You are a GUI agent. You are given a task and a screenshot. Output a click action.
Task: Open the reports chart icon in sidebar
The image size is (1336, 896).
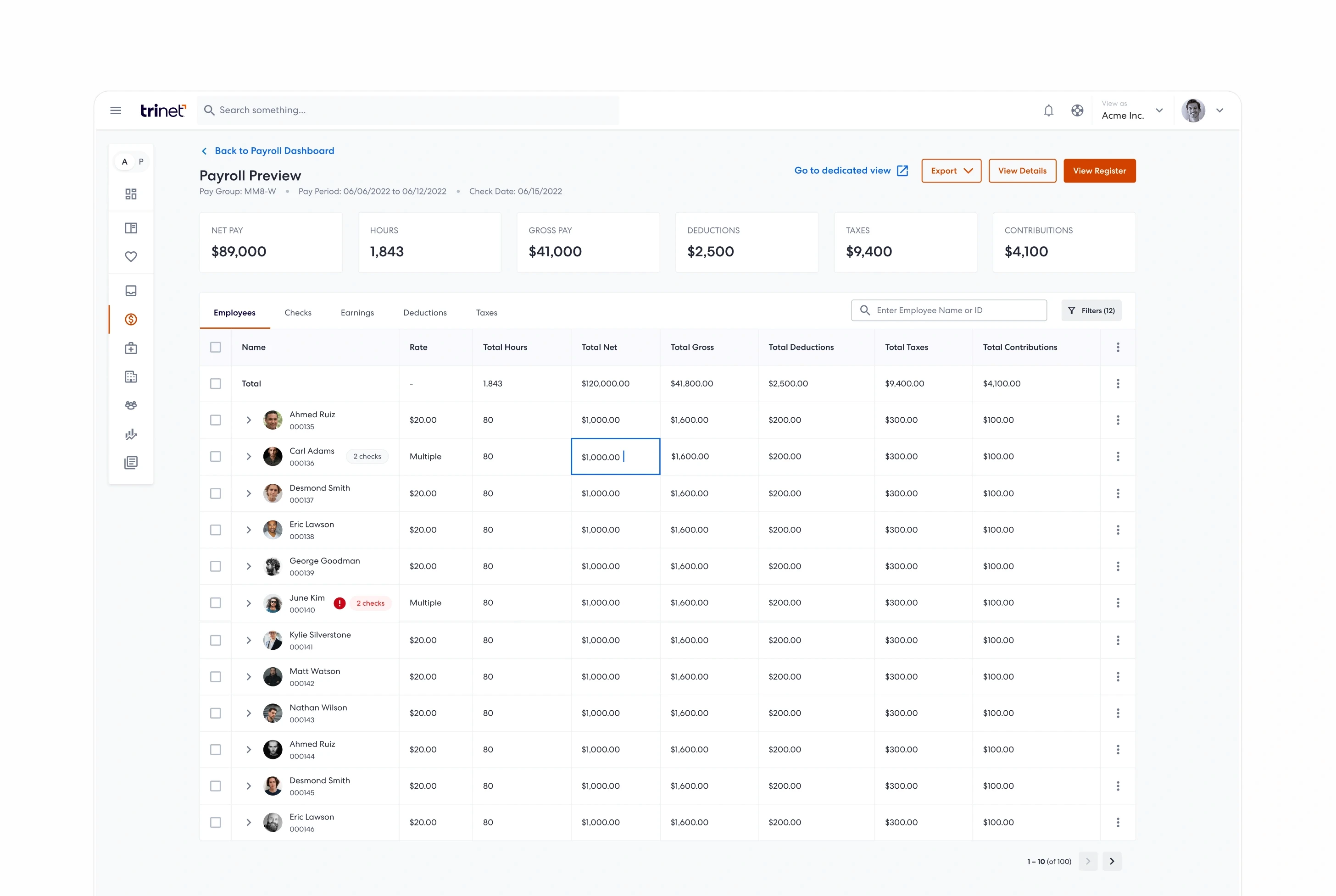(x=131, y=434)
